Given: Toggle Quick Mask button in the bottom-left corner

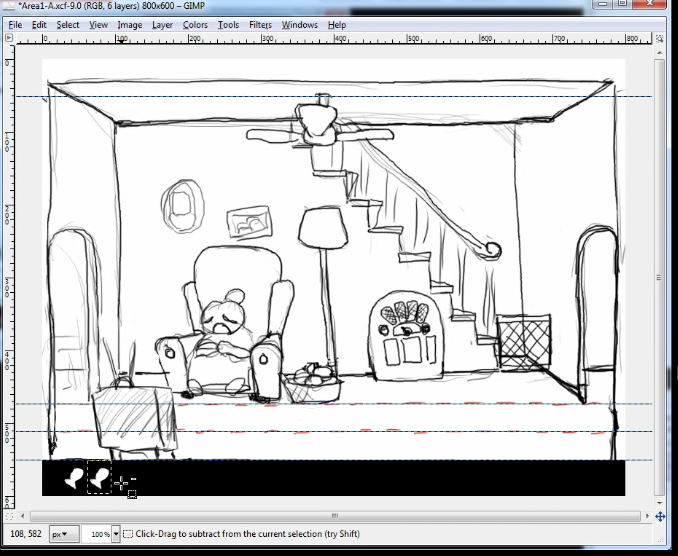Looking at the screenshot, I should tap(9, 516).
